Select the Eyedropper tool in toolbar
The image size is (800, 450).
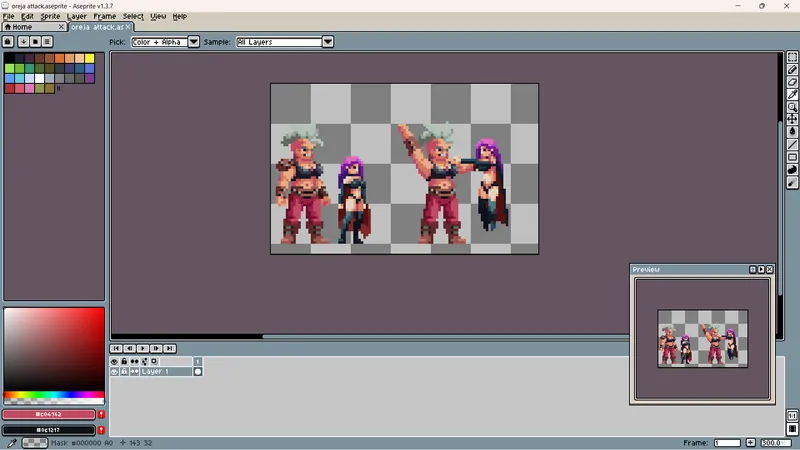click(x=792, y=94)
